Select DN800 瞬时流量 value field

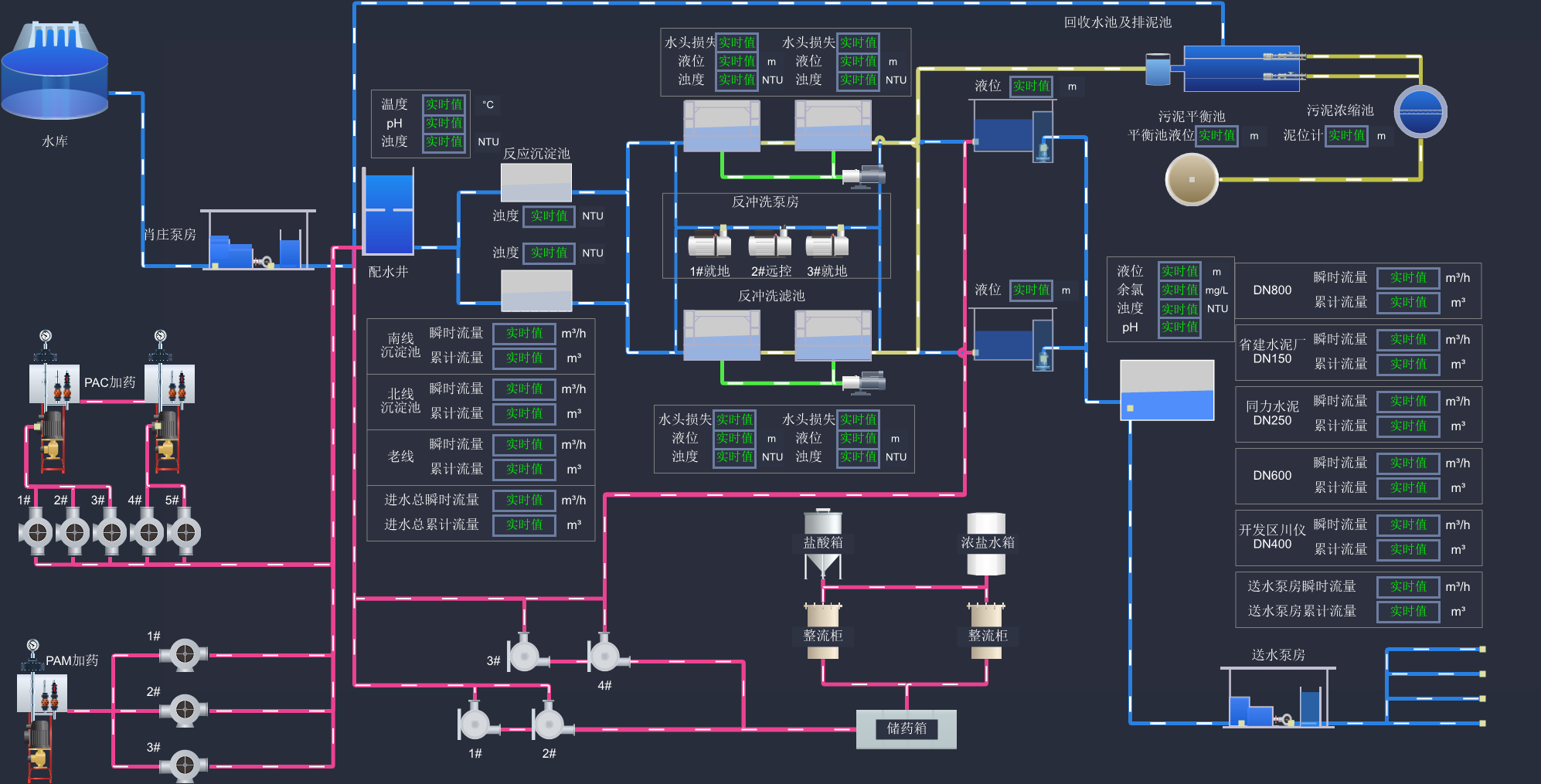(1408, 278)
